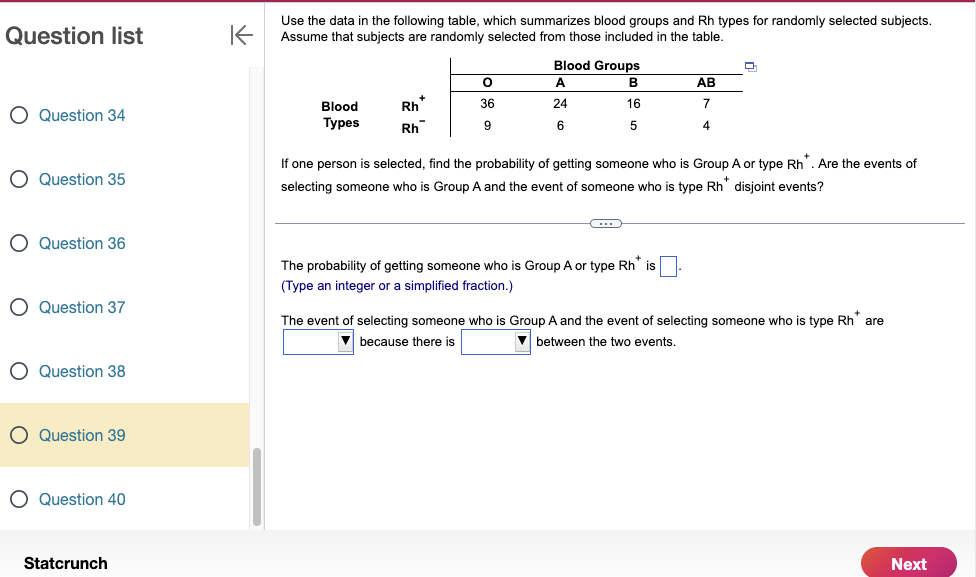Collapse the Question list panel
The width and height of the screenshot is (976, 577).
[x=240, y=35]
